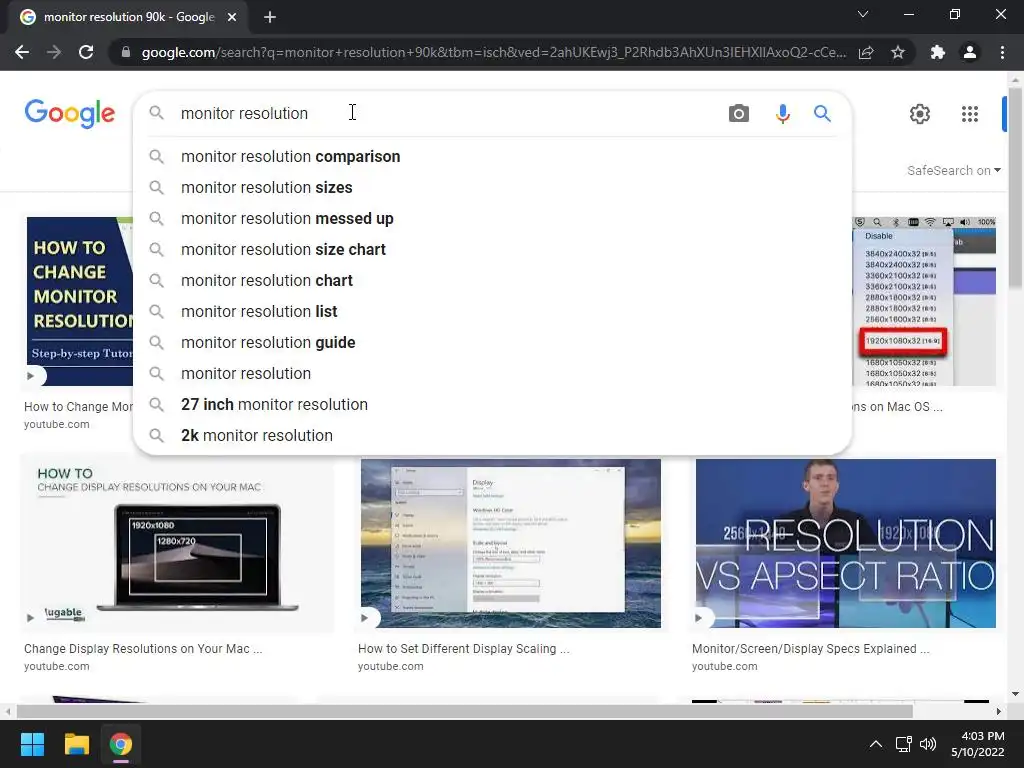Viewport: 1024px width, 768px height.
Task: Open the Google apps grid
Action: click(x=970, y=114)
